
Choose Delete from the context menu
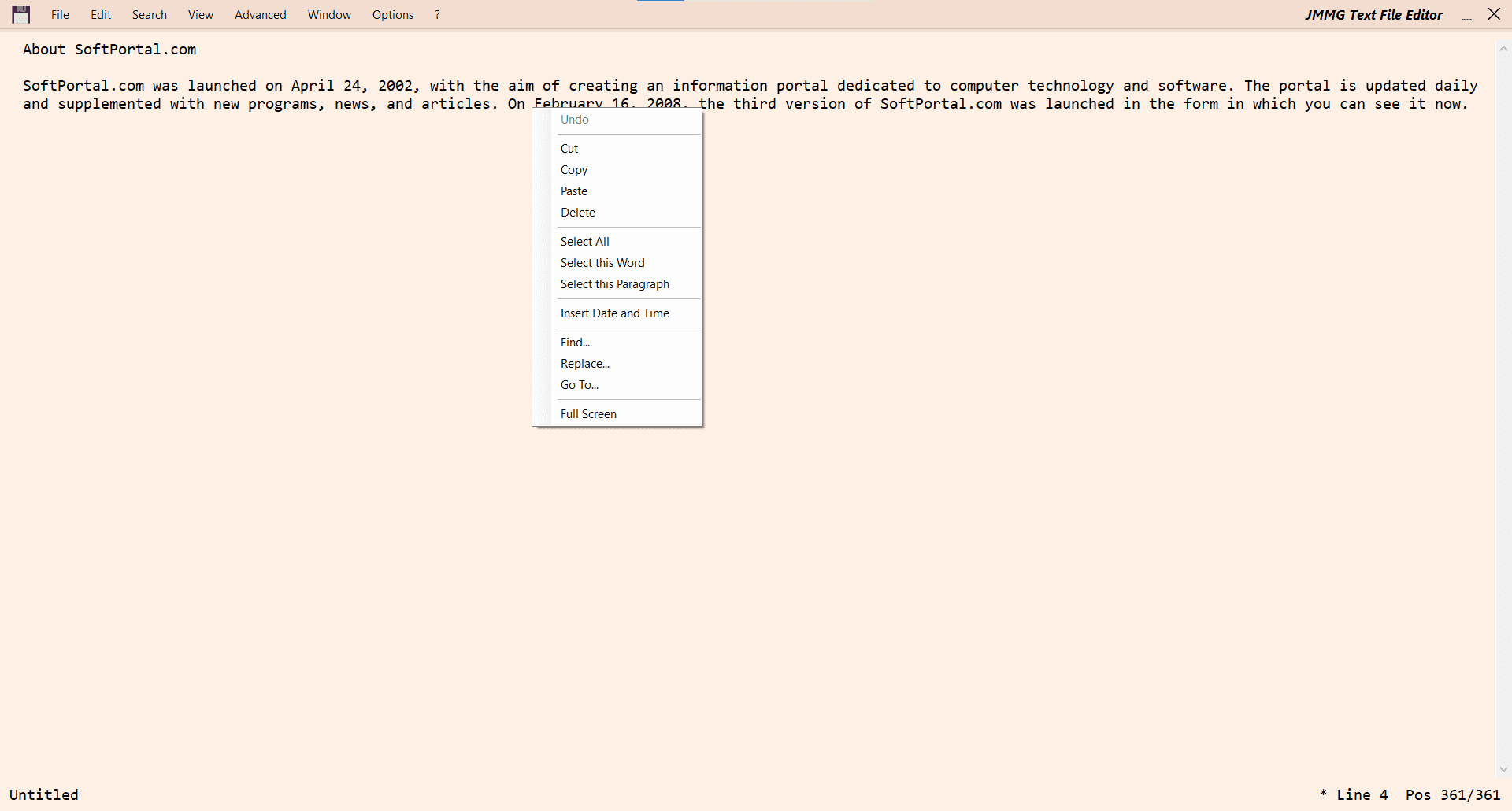(617, 213)
